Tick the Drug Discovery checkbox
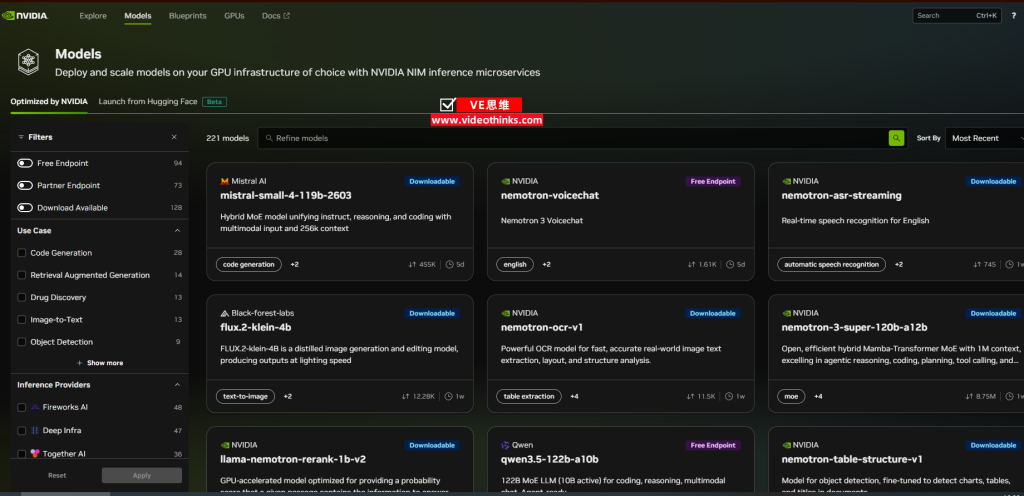This screenshot has width=1024, height=496. (x=22, y=298)
